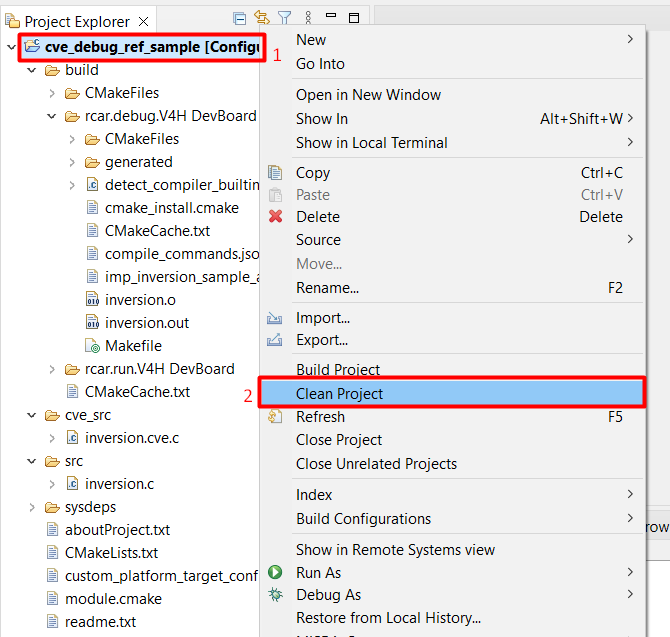
Task: Open the Project Explorer view menu (three dots)
Action: 308,18
